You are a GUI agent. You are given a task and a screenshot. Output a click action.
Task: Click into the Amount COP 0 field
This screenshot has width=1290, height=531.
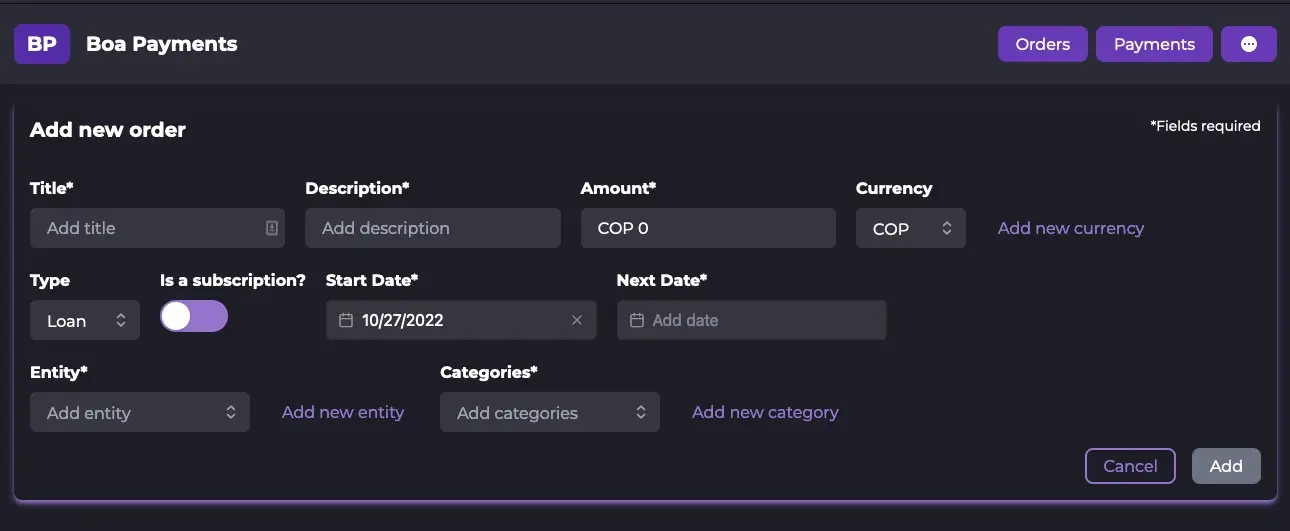[x=707, y=228]
